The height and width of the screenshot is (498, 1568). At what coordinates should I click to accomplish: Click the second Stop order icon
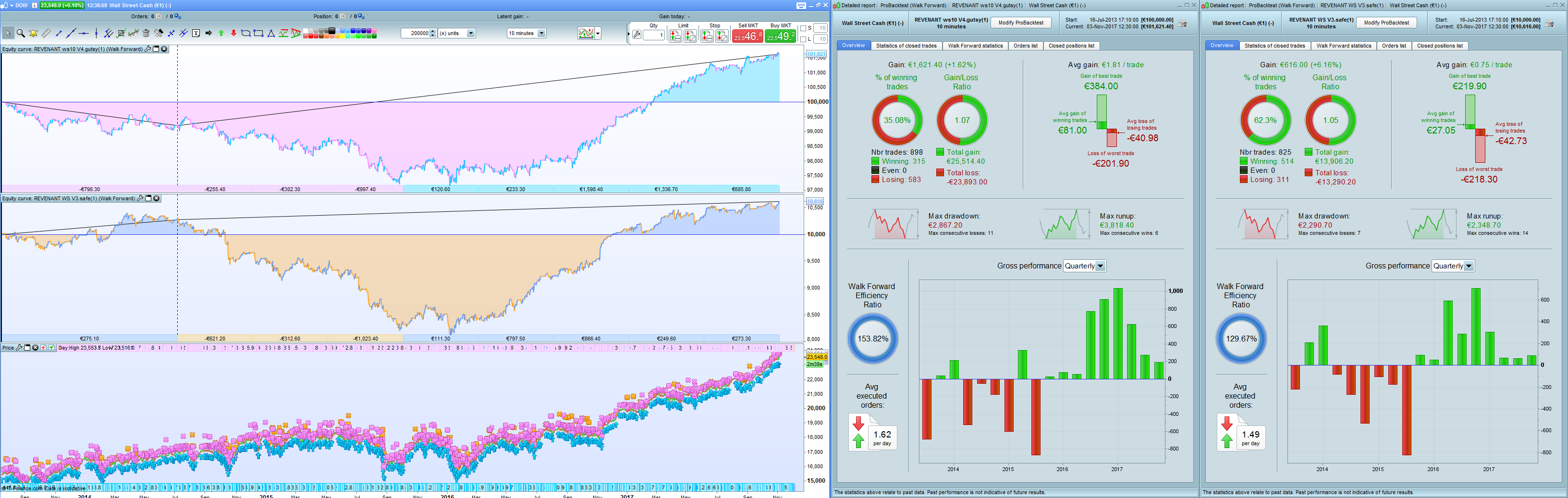pos(722,36)
